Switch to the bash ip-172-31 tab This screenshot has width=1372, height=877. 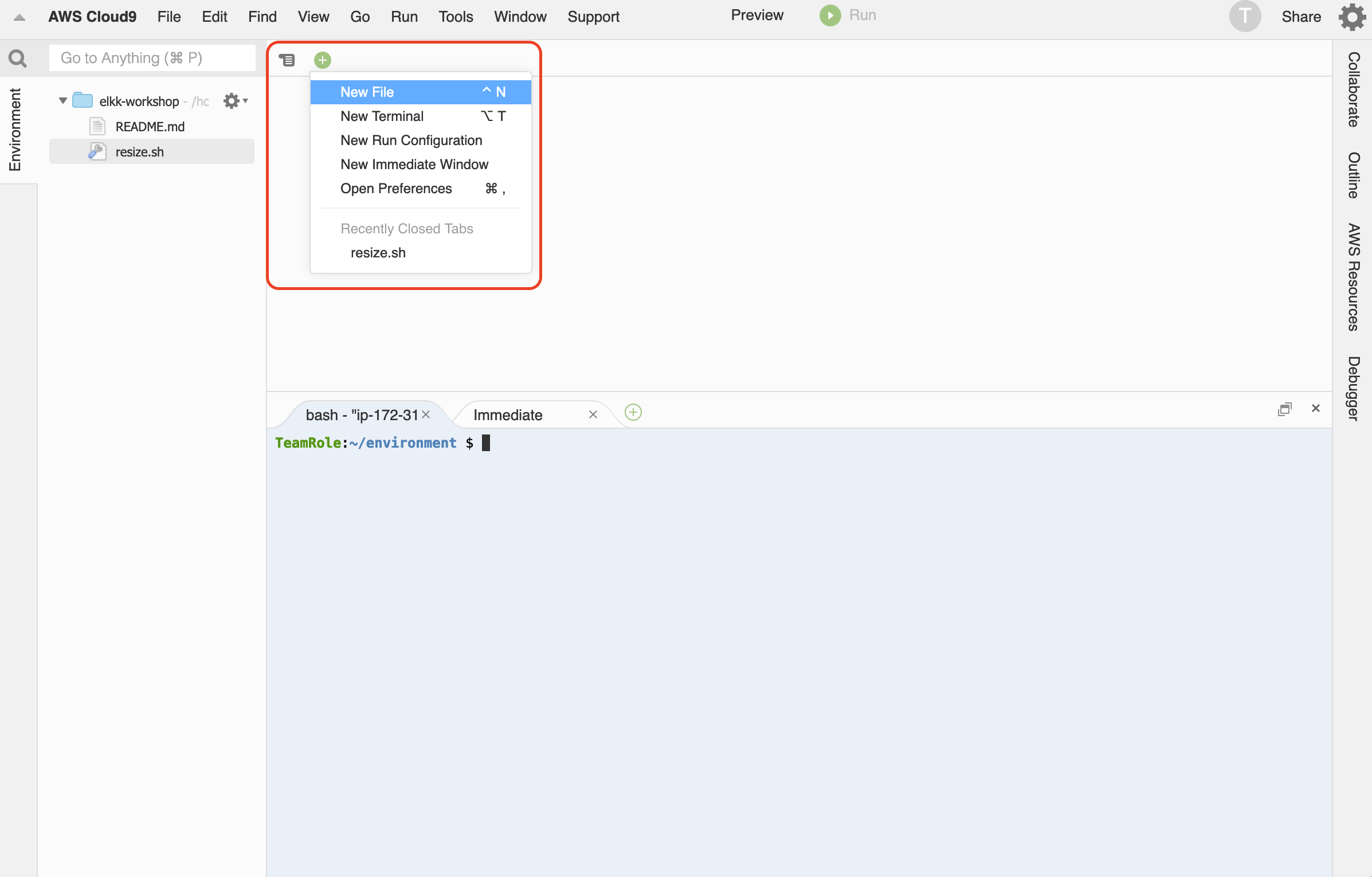[x=362, y=415]
